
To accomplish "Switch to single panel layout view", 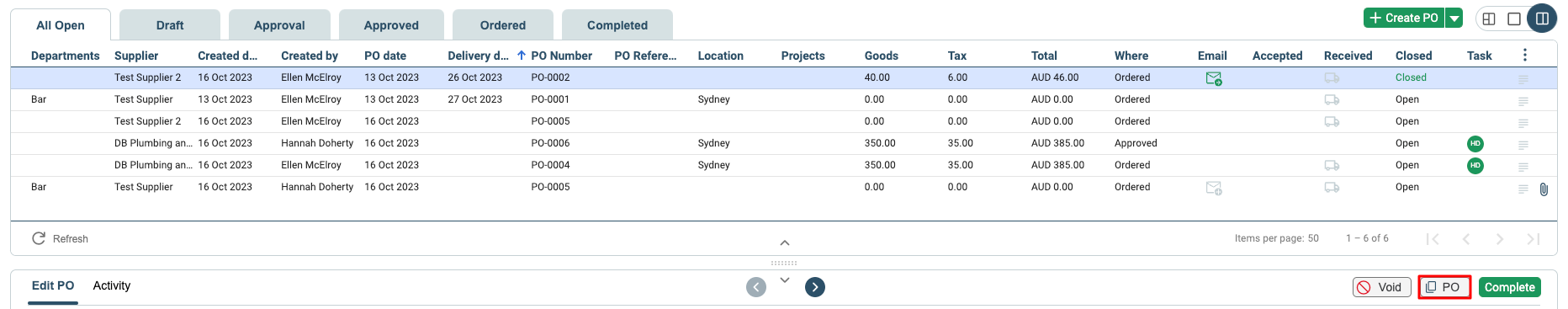I will pyautogui.click(x=1514, y=19).
